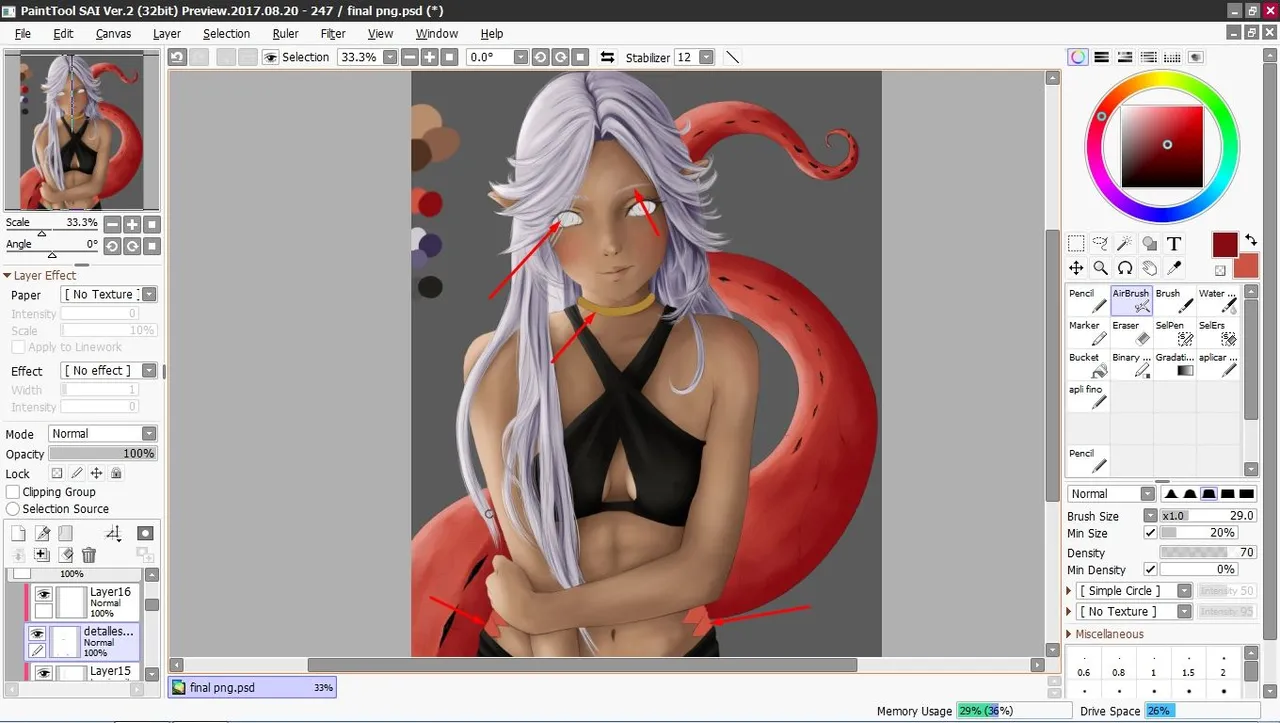The image size is (1280, 723).
Task: Uncheck the Min Density checkbox
Action: pos(1150,570)
